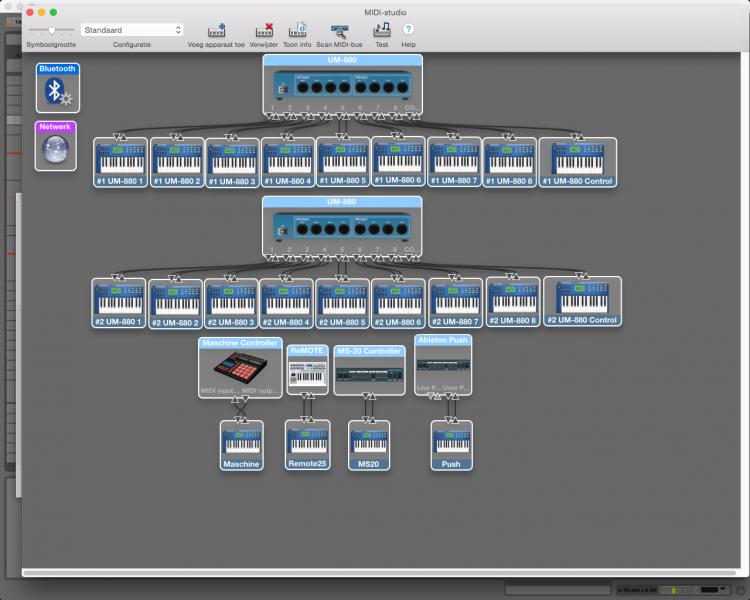Select the Push keyboard device
The height and width of the screenshot is (600, 750).
(452, 446)
